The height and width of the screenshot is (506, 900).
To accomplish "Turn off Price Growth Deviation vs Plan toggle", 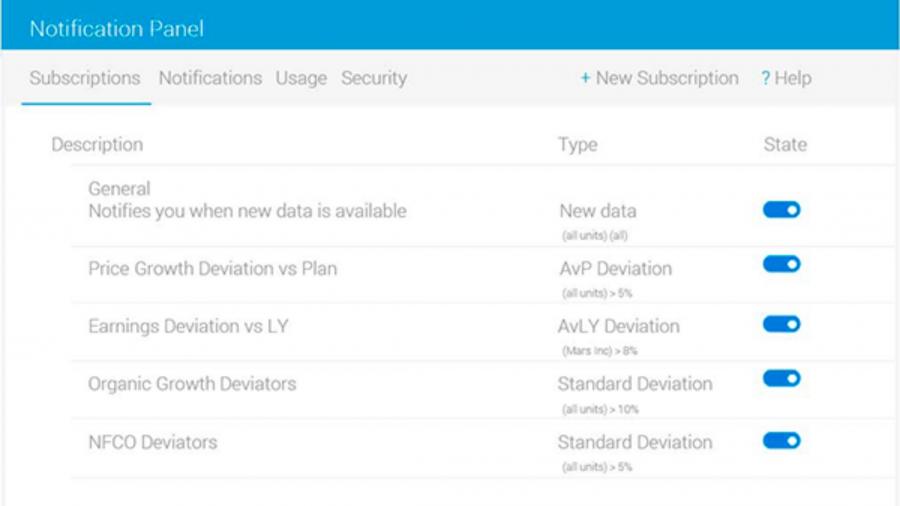I will 781,264.
